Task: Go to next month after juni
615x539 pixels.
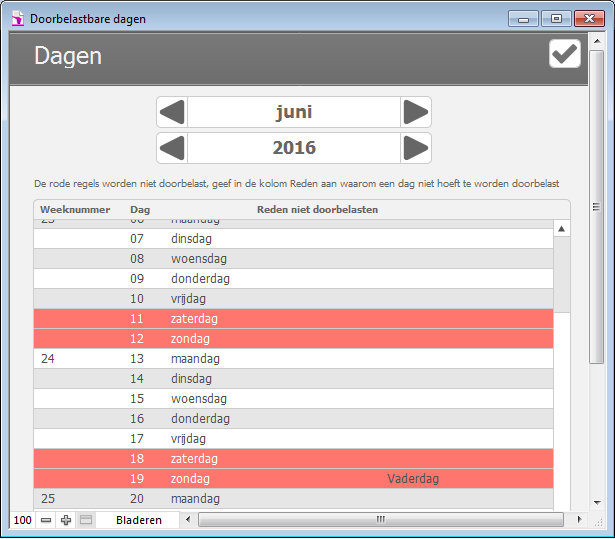Action: (x=416, y=112)
